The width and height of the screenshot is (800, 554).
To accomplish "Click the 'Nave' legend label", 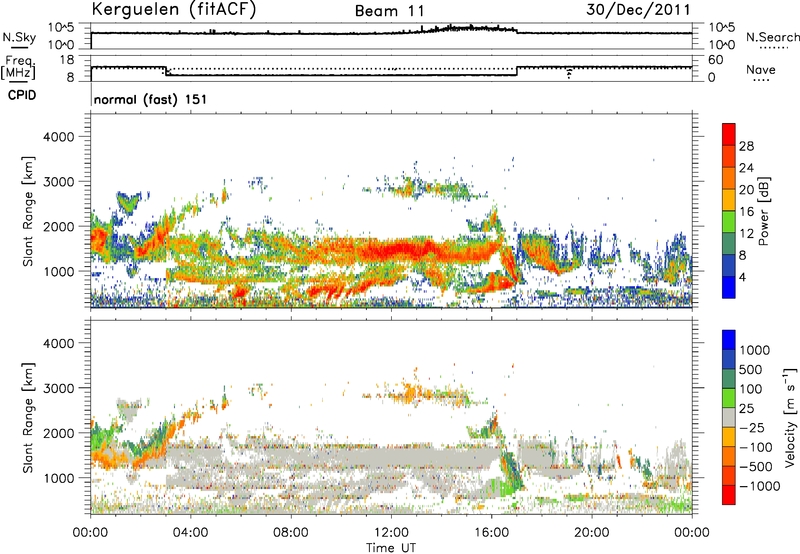I will pyautogui.click(x=761, y=69).
